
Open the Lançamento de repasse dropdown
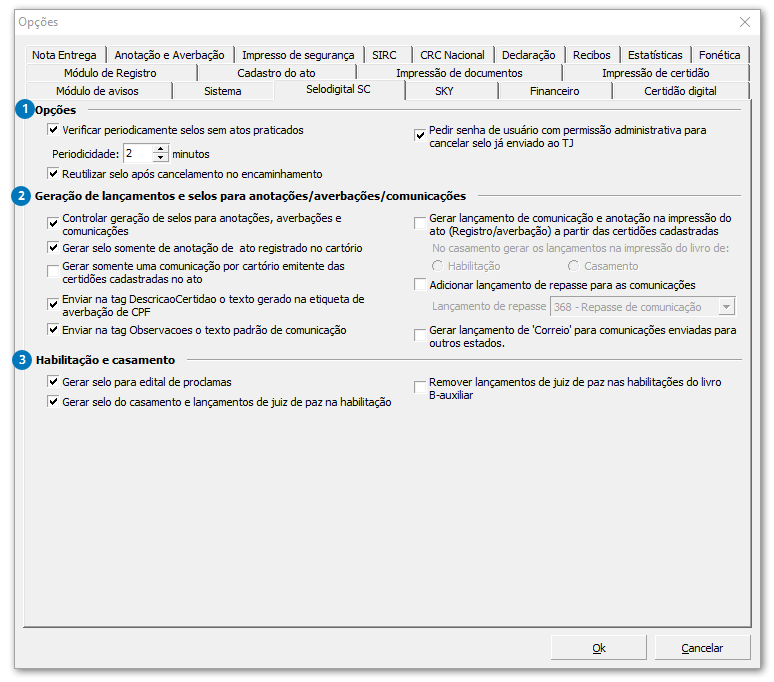click(x=726, y=307)
